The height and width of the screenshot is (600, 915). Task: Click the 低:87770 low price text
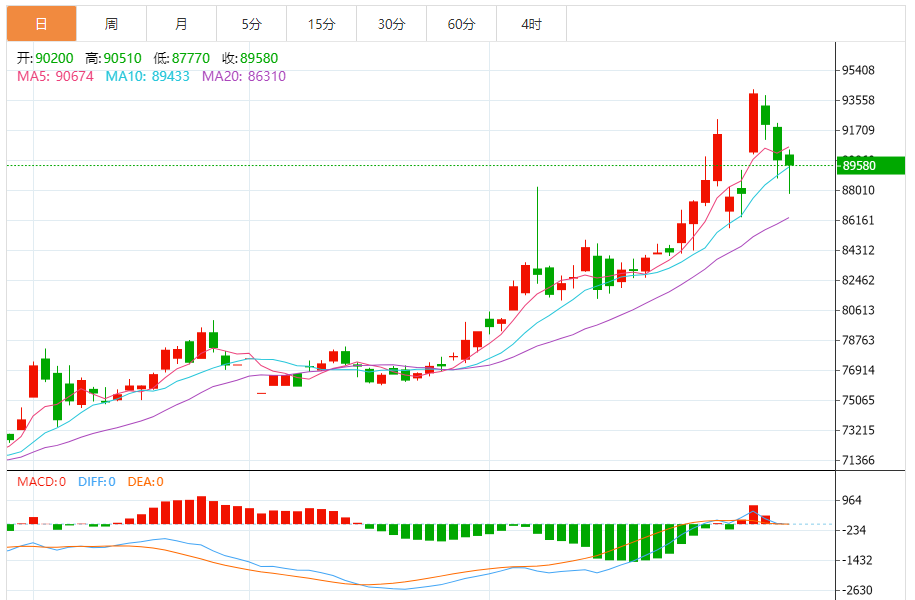click(x=184, y=58)
